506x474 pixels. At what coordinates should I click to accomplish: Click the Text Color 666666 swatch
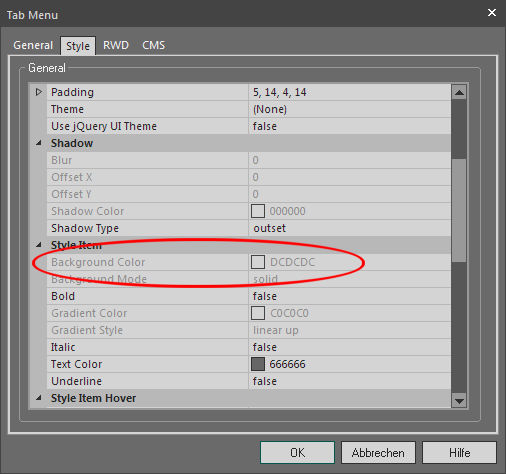258,364
